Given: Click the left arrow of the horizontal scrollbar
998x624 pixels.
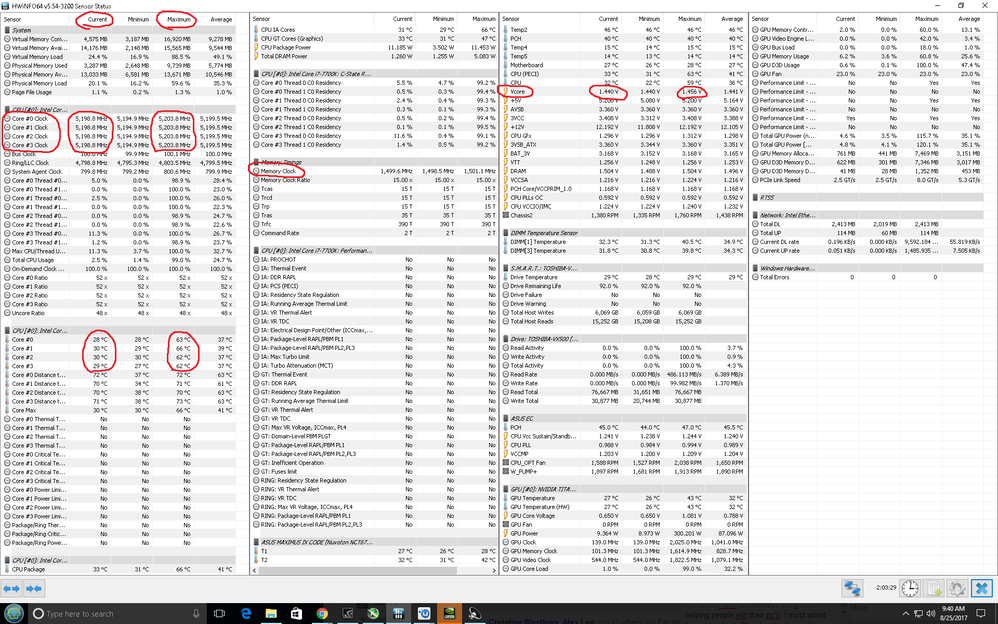Looking at the screenshot, I should [x=255, y=571].
